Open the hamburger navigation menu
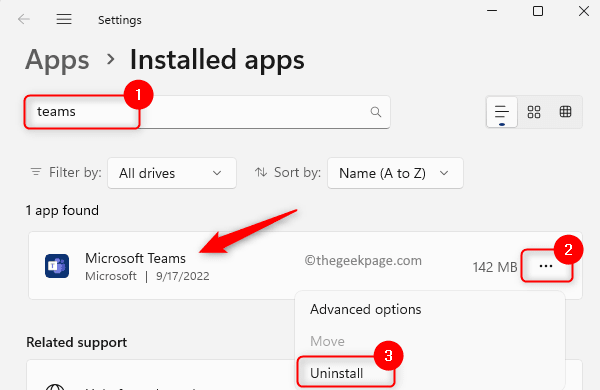 (x=64, y=19)
